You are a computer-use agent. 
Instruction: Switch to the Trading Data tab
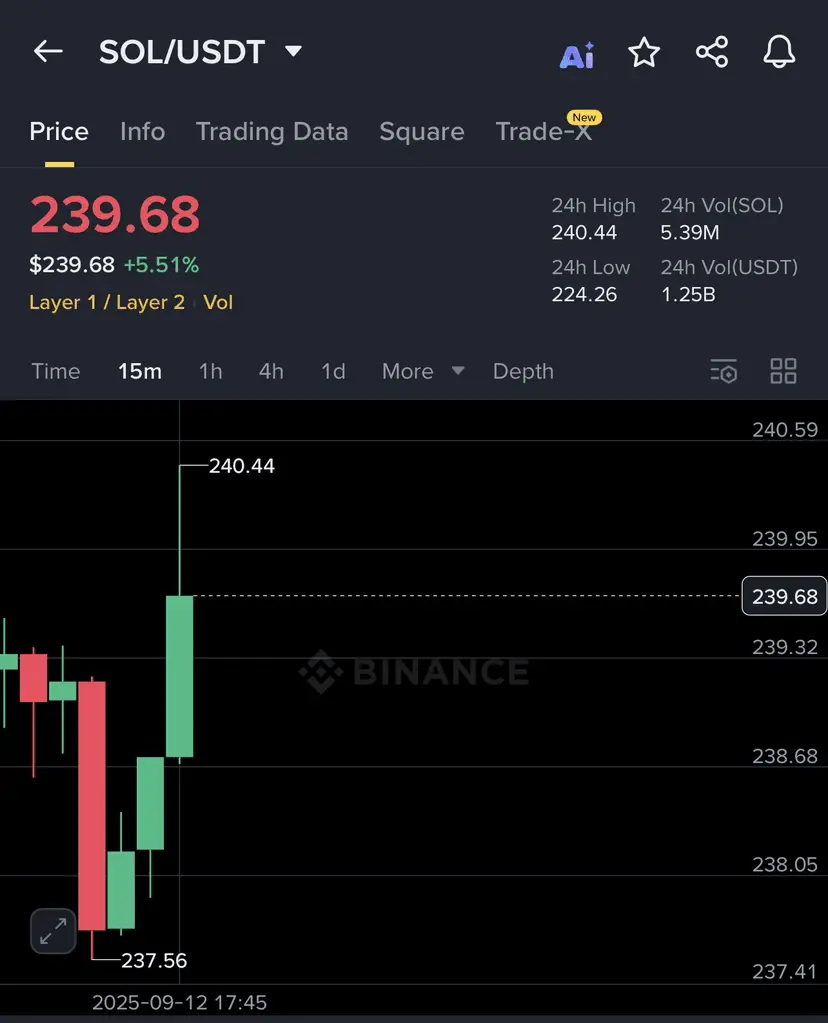point(272,132)
